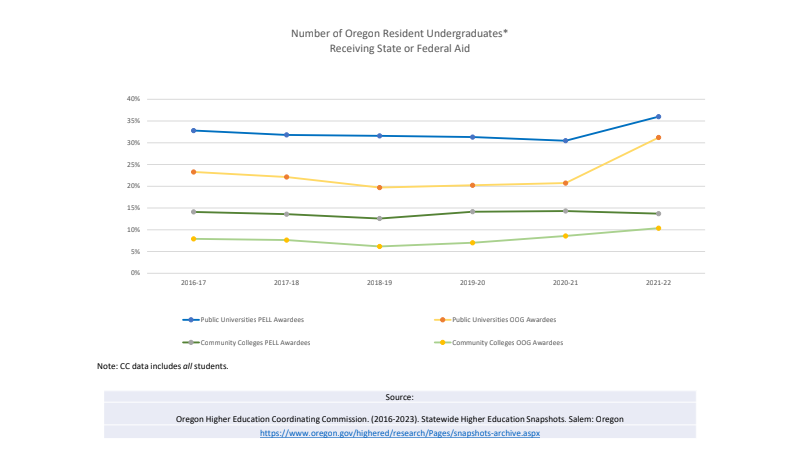The height and width of the screenshot is (450, 800).
Task: Select the yellow marker at 2018-19
Action: [379, 246]
